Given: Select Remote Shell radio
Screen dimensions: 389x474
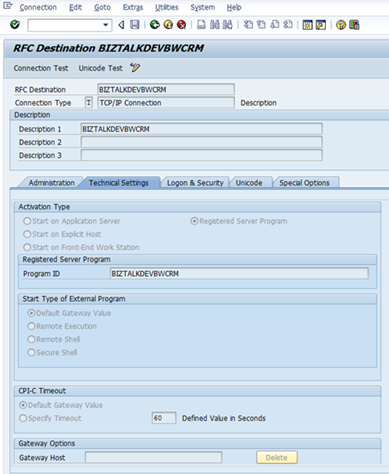Looking at the screenshot, I should (31, 339).
